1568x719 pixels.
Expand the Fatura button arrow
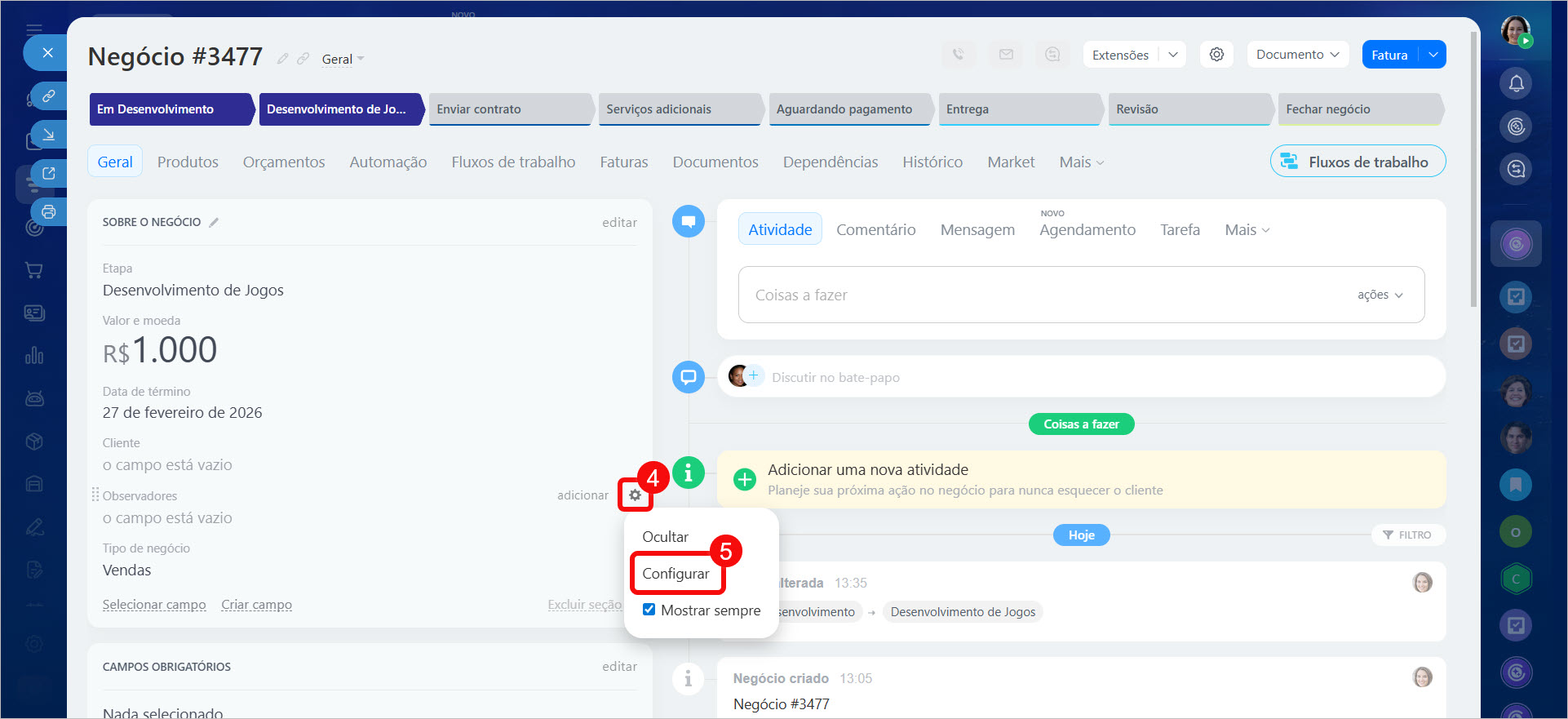[1433, 55]
